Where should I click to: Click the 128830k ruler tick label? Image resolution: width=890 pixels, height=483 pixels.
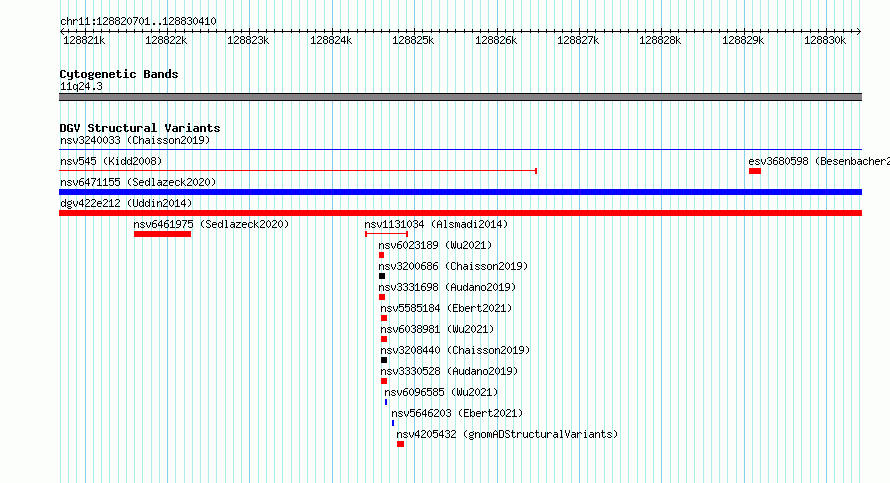pyautogui.click(x=825, y=40)
